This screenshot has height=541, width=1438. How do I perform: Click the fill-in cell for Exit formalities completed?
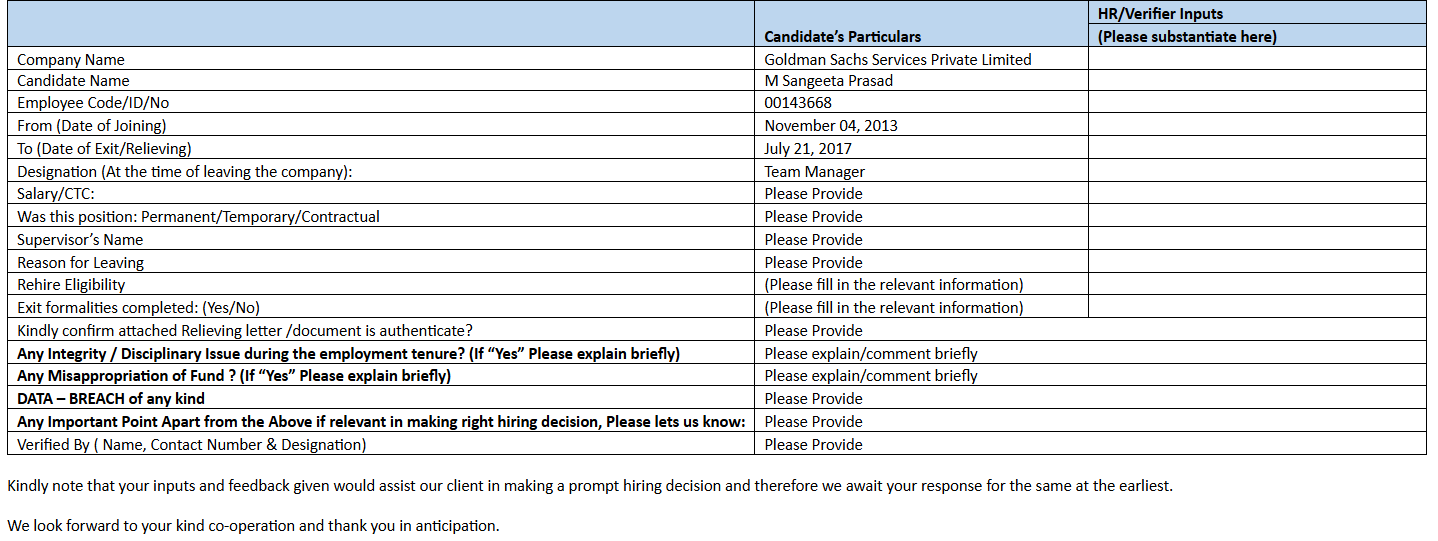[893, 308]
